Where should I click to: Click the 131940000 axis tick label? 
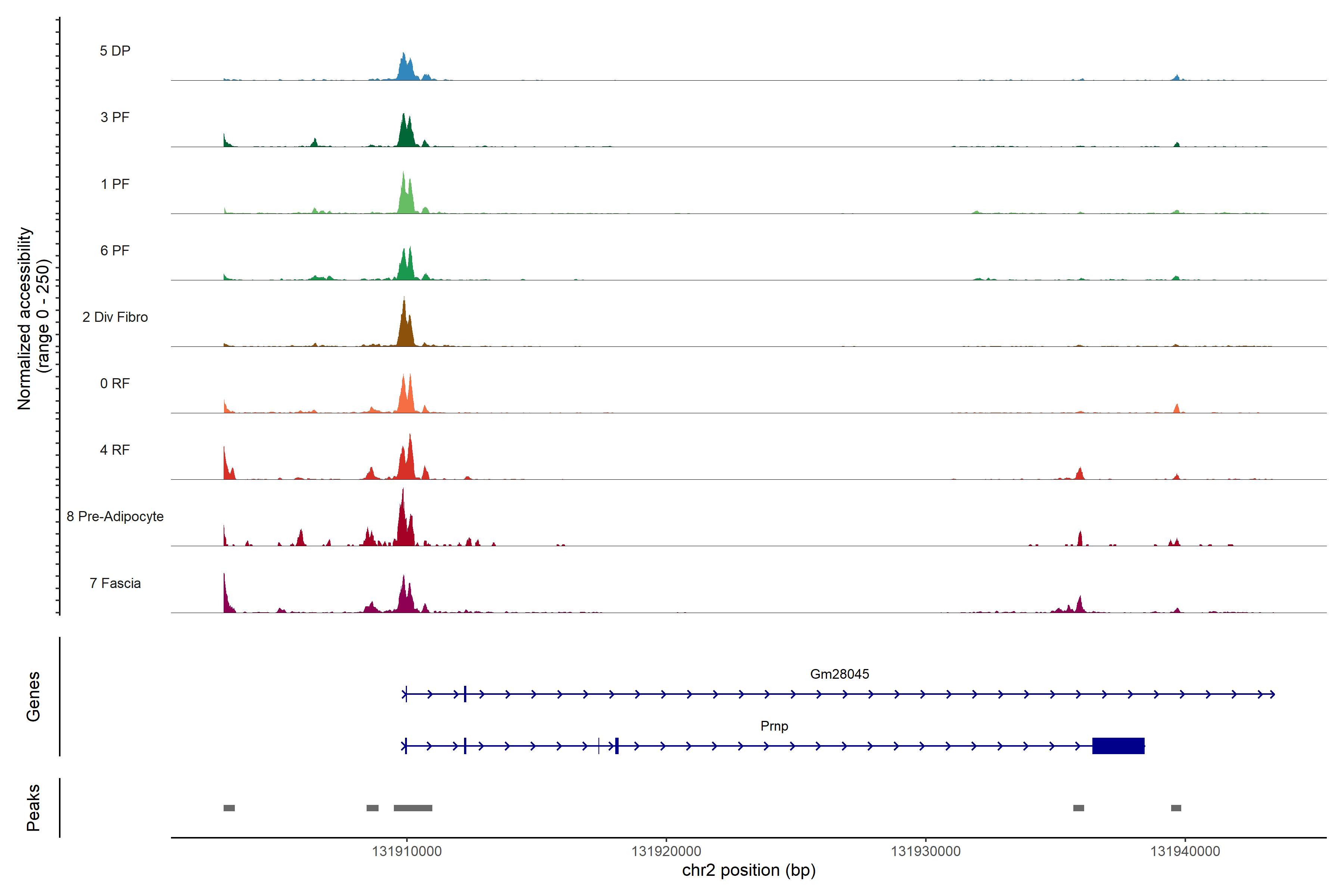(x=1185, y=852)
